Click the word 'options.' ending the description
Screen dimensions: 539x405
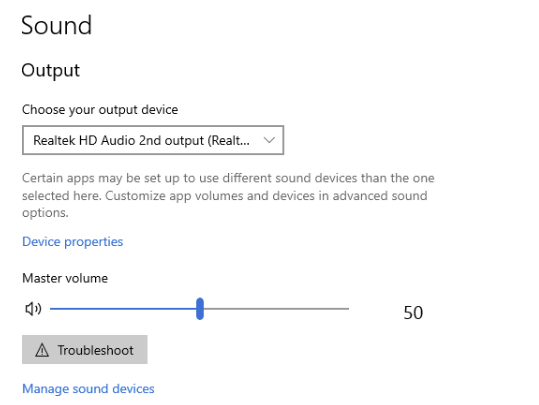(x=45, y=213)
